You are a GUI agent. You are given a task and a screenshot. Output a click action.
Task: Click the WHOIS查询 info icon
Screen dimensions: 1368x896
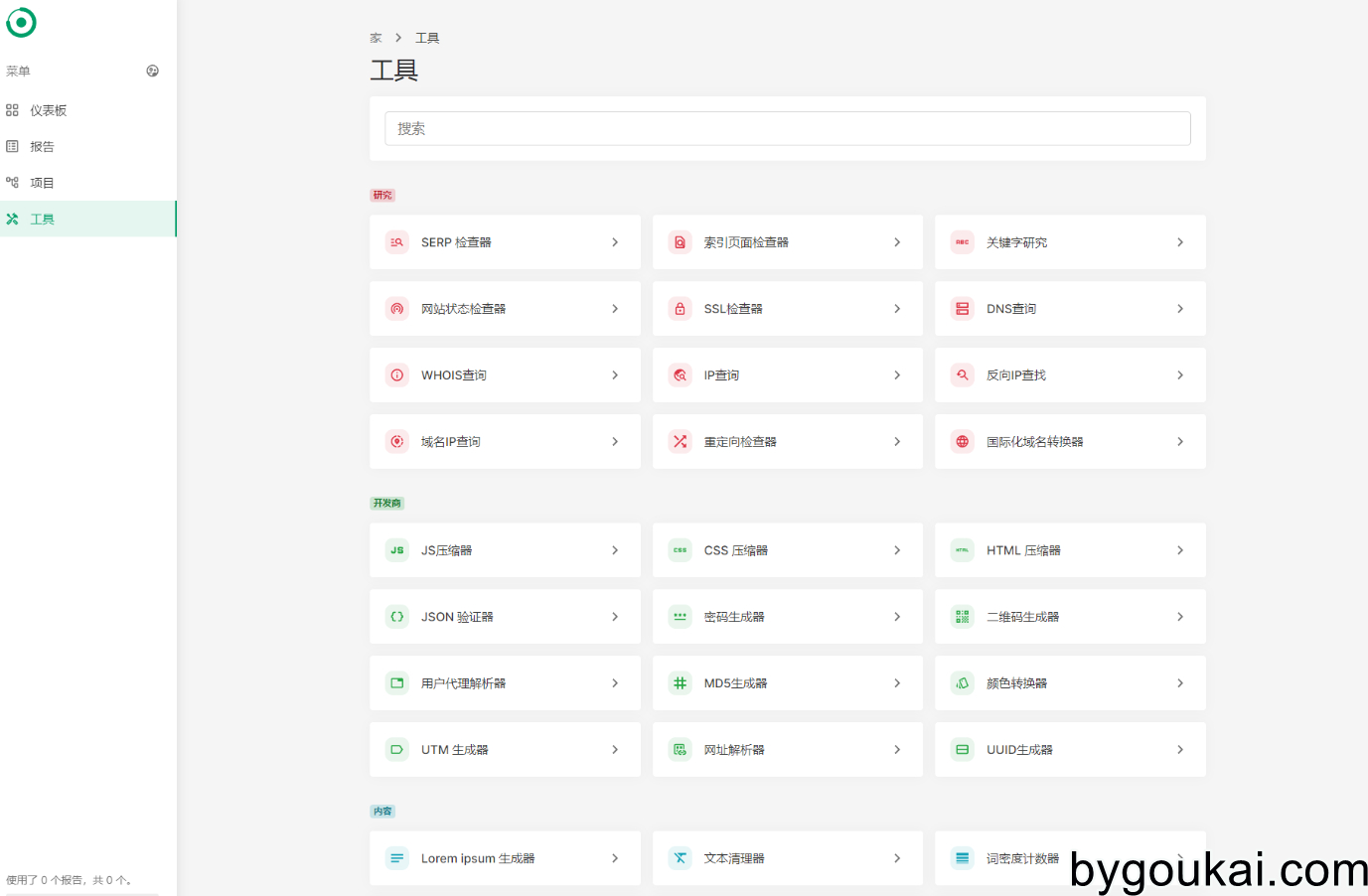click(x=397, y=375)
